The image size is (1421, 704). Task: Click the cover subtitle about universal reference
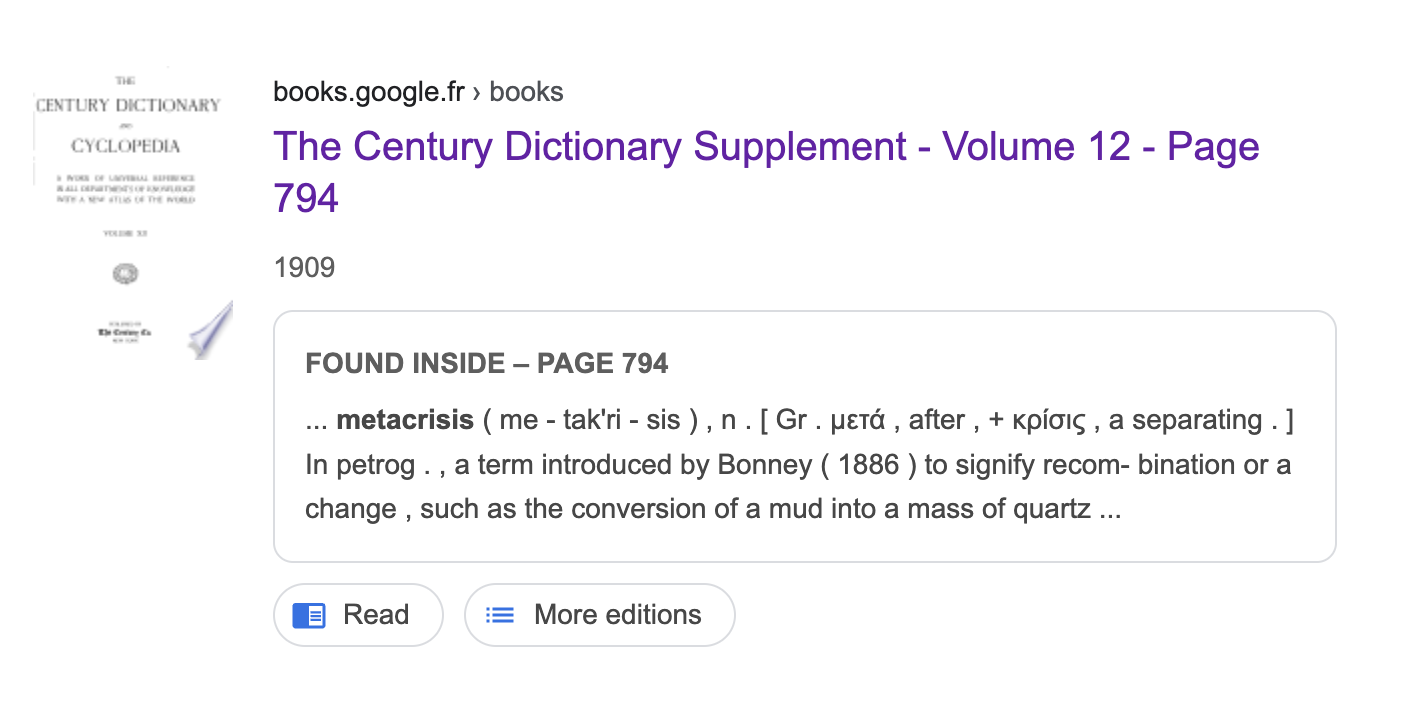(126, 188)
